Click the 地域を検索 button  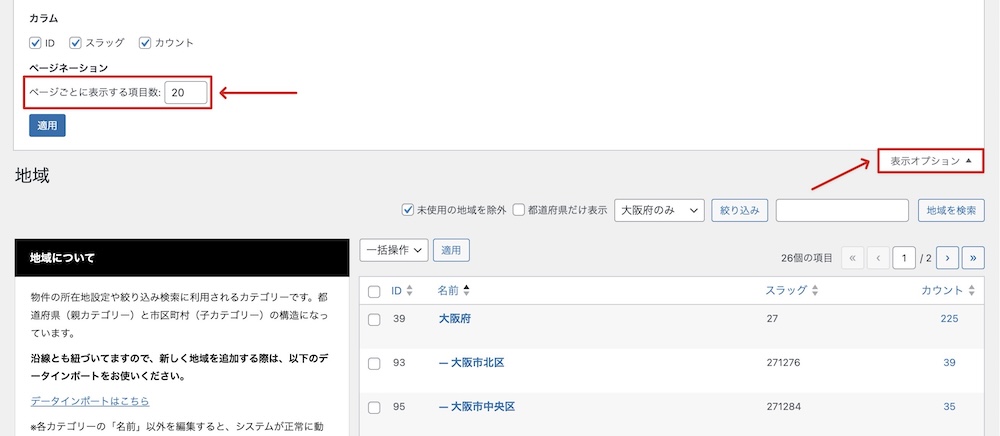pyautogui.click(x=951, y=210)
